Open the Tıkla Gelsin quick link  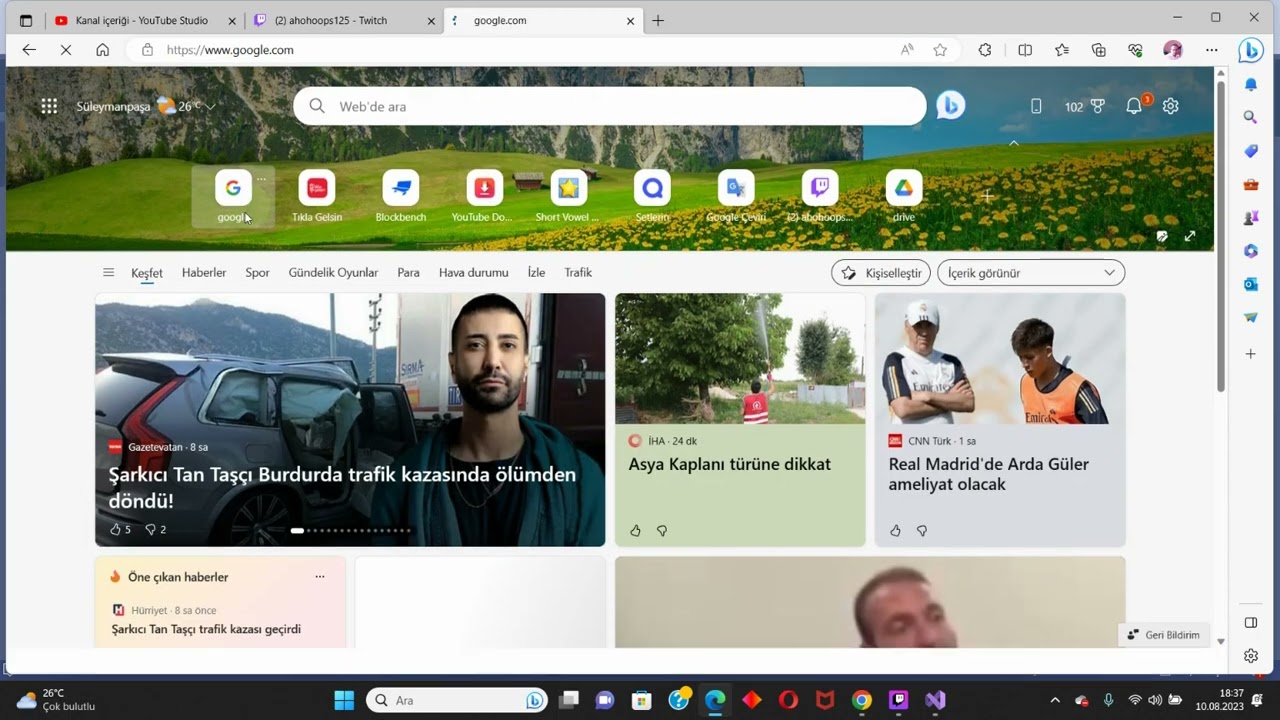[x=316, y=196]
